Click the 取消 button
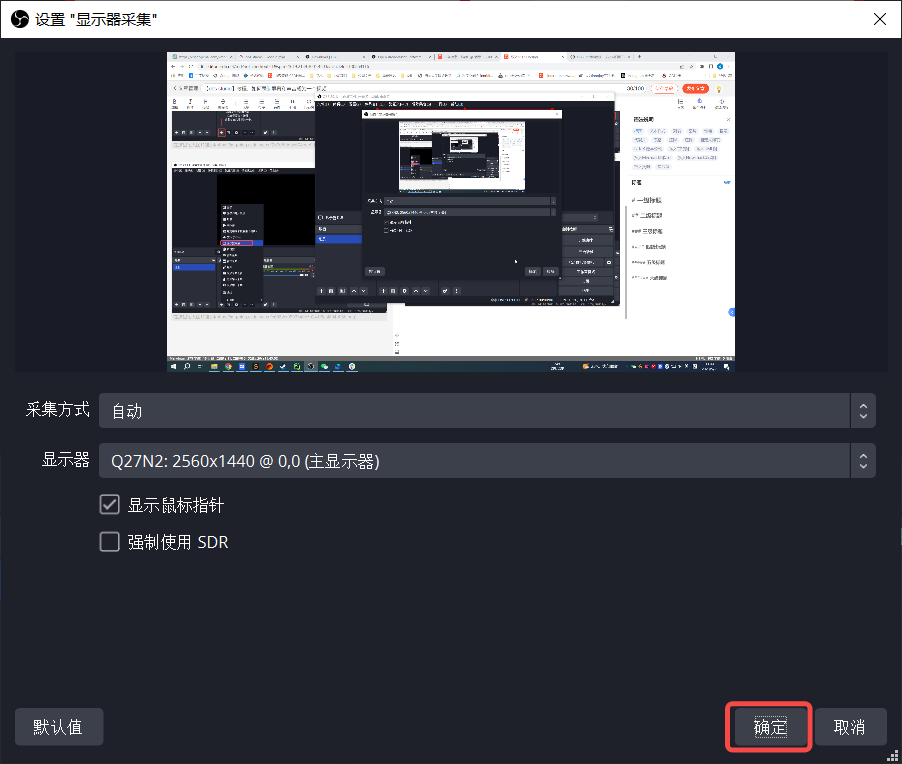Viewport: 902px width, 764px height. [x=850, y=726]
